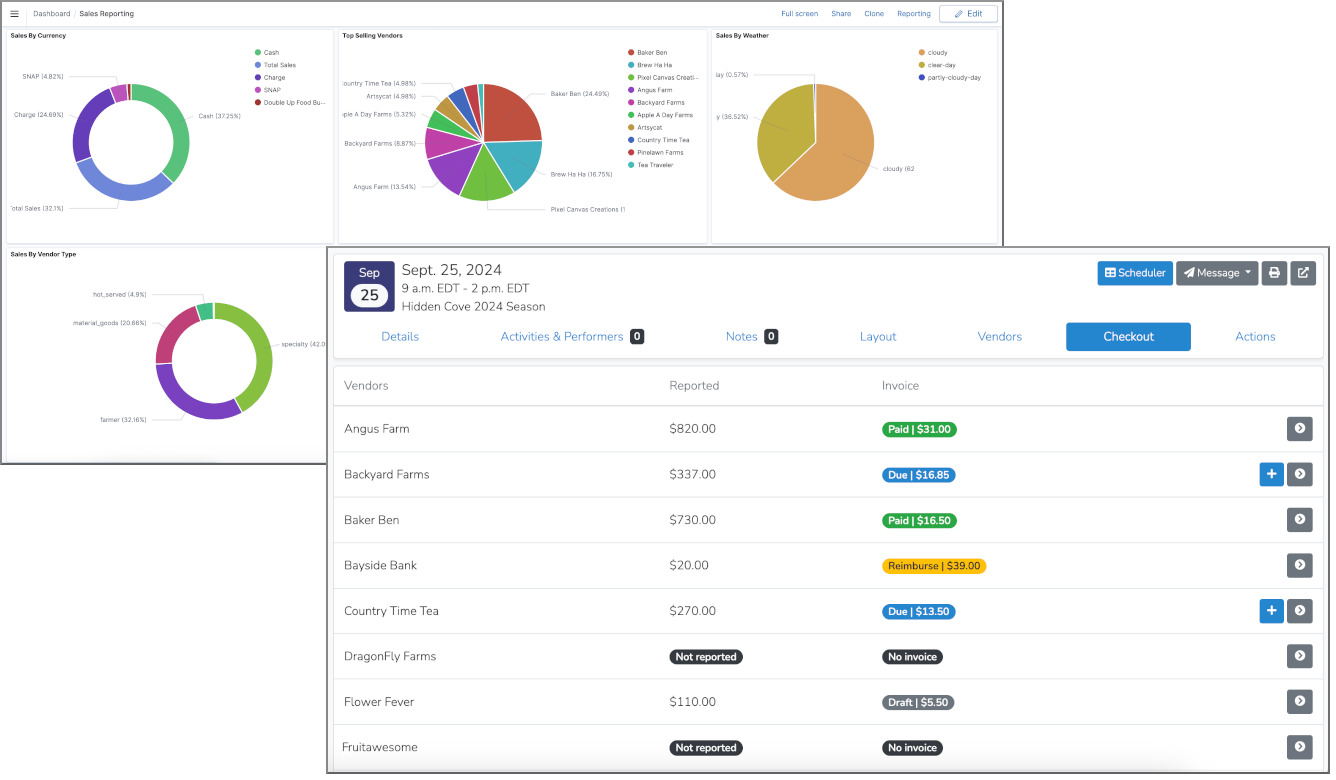Viewport: 1336px width, 780px height.
Task: Open the hamburger navigation menu
Action: point(14,13)
